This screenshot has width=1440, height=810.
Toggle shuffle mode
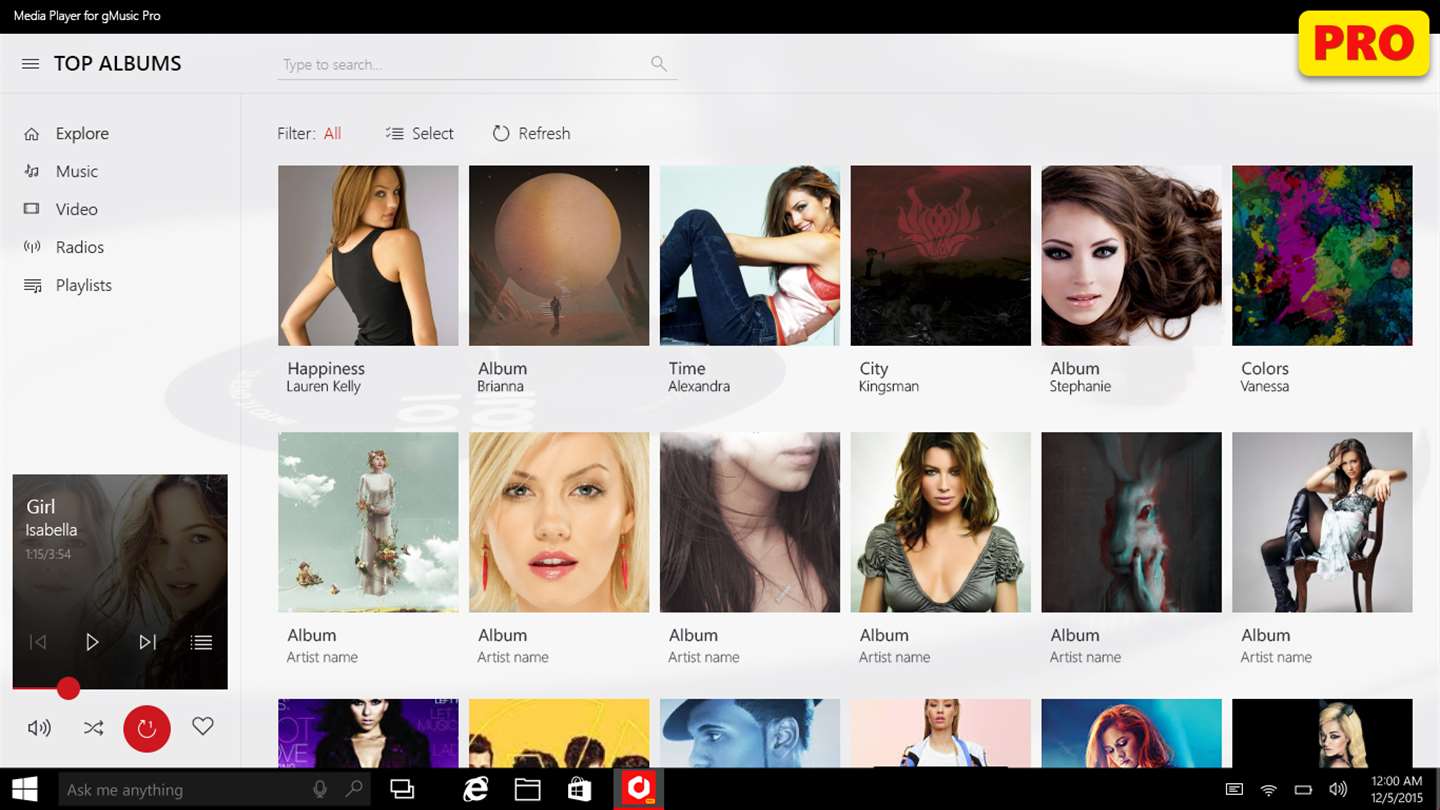[x=93, y=728]
